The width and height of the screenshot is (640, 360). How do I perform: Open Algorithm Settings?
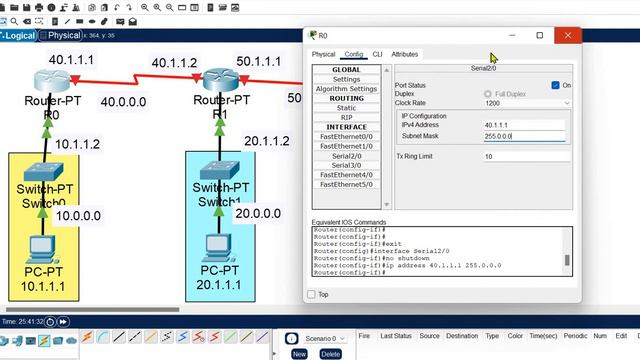click(x=346, y=89)
